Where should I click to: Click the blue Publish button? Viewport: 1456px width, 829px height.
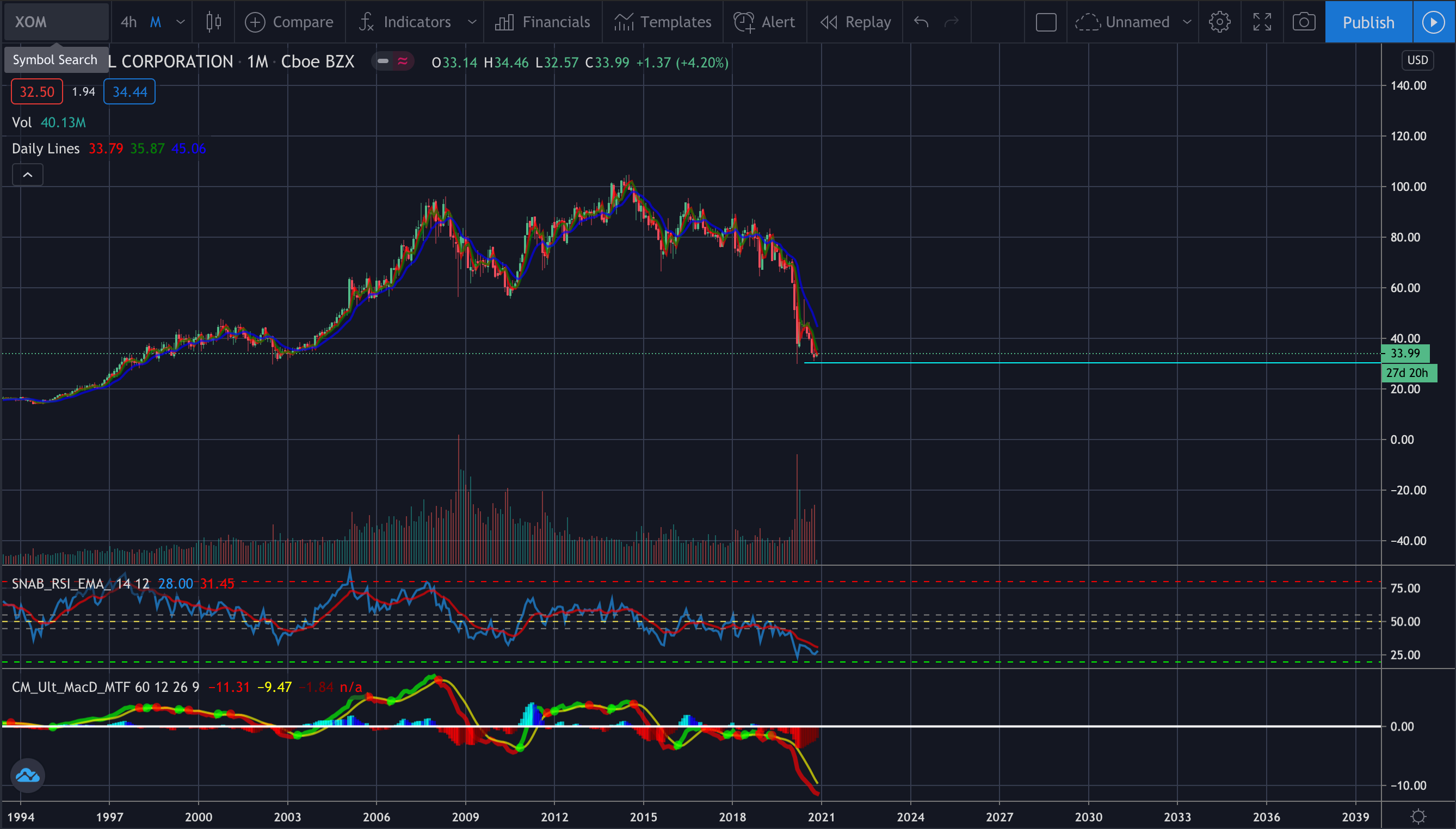coord(1368,22)
